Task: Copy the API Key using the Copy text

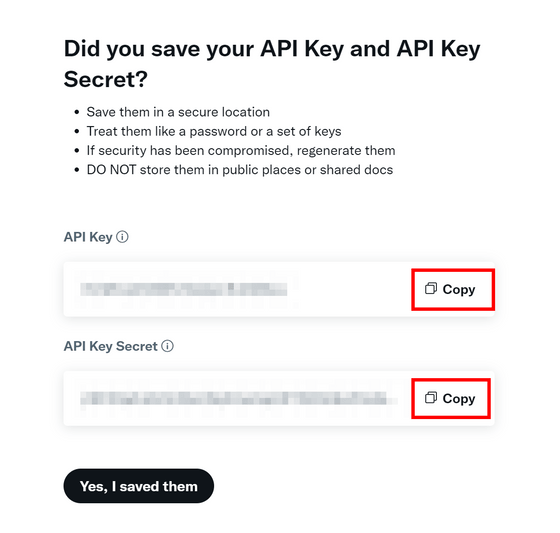Action: click(x=459, y=289)
